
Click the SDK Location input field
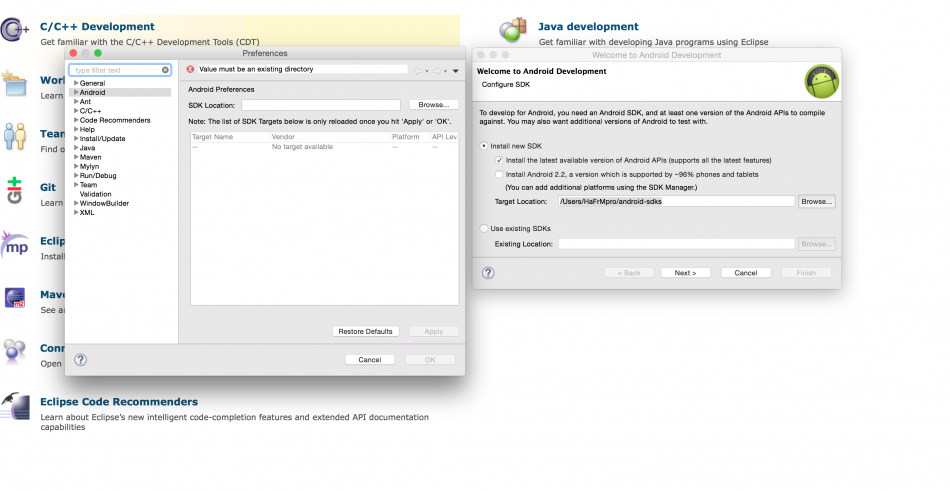click(x=321, y=105)
